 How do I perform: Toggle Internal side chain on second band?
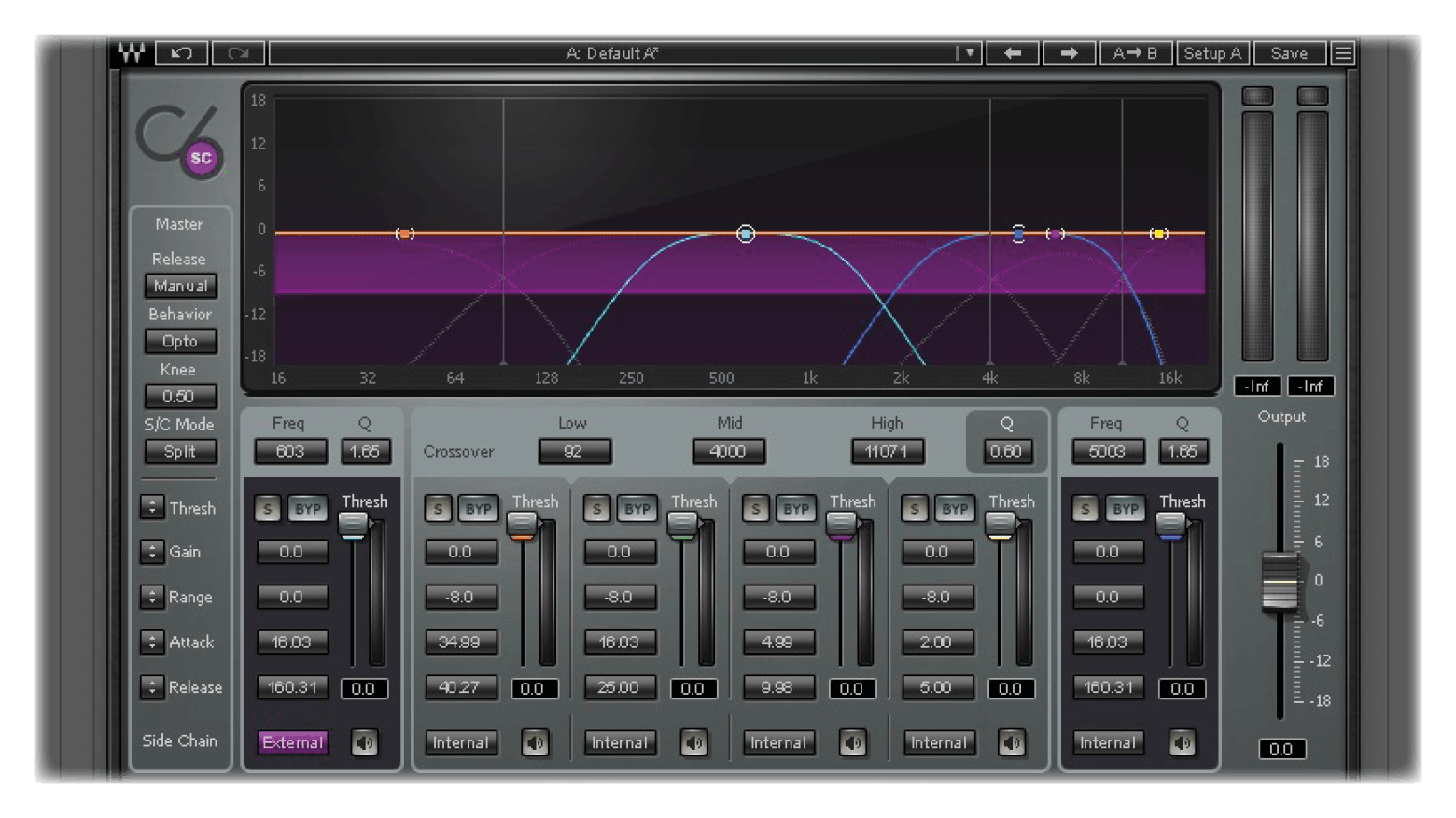[x=620, y=742]
